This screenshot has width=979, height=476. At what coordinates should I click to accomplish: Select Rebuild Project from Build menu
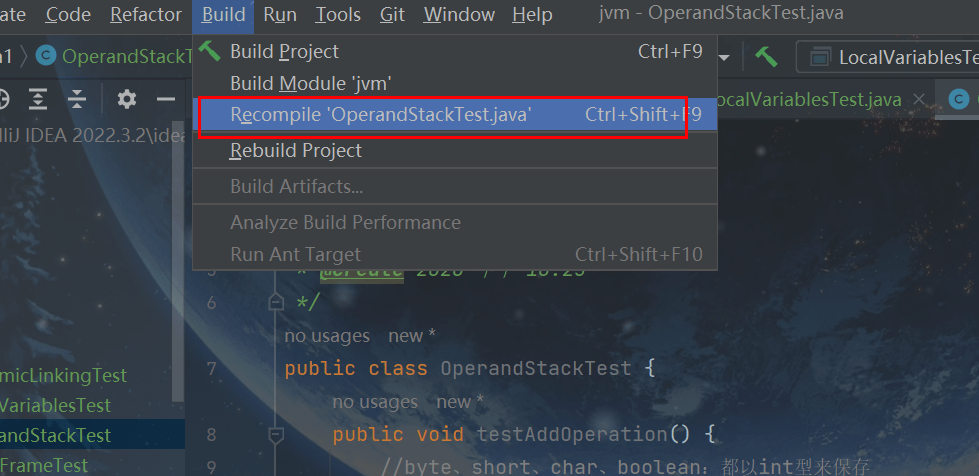click(x=296, y=150)
